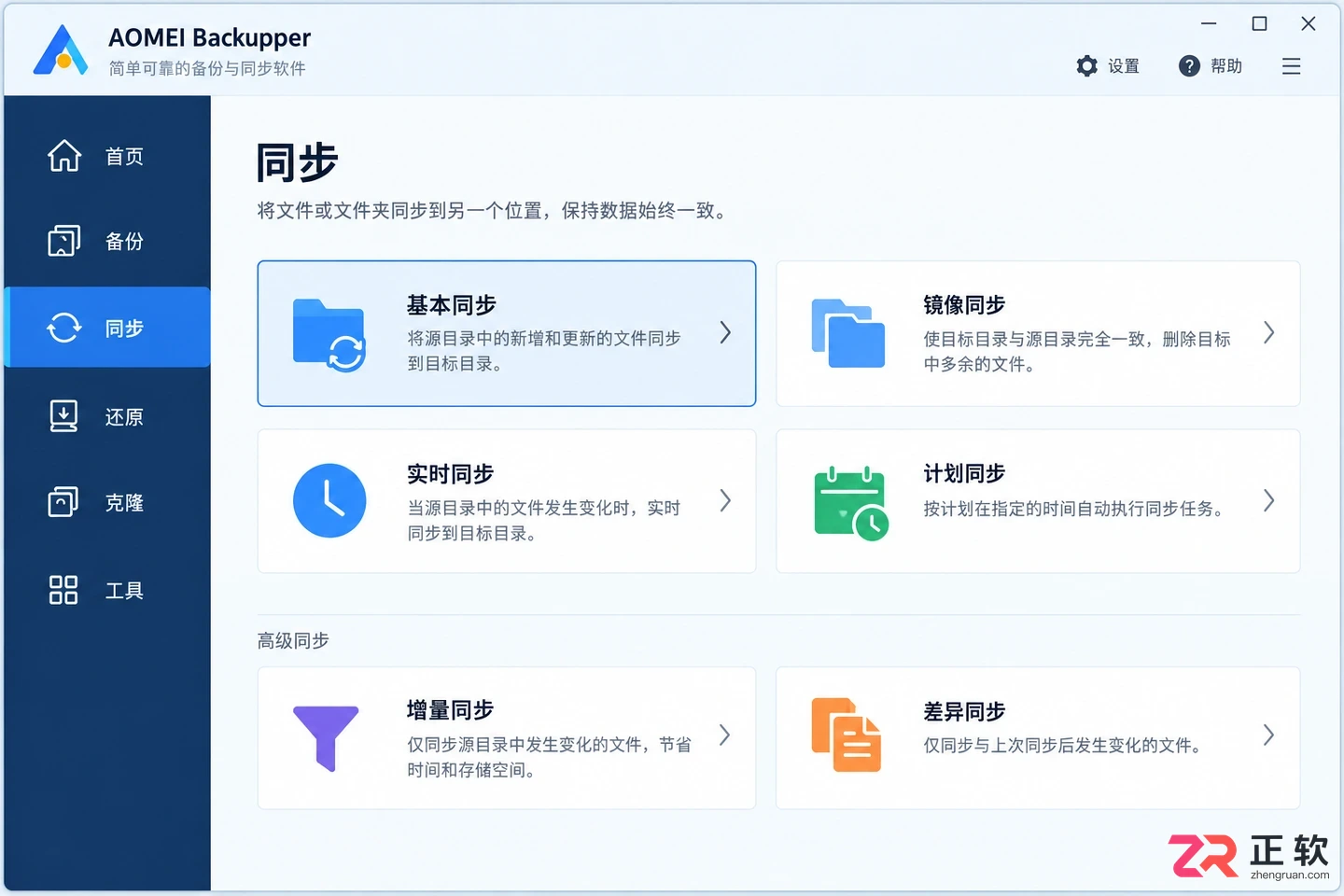Open 帮助 text button
Screen dimensions: 1344x896
(1226, 66)
